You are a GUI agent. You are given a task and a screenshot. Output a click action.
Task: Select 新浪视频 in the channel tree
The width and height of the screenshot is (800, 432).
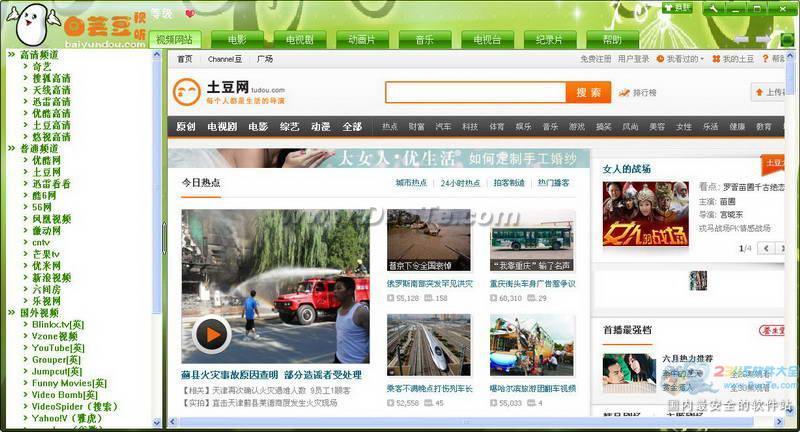51,278
